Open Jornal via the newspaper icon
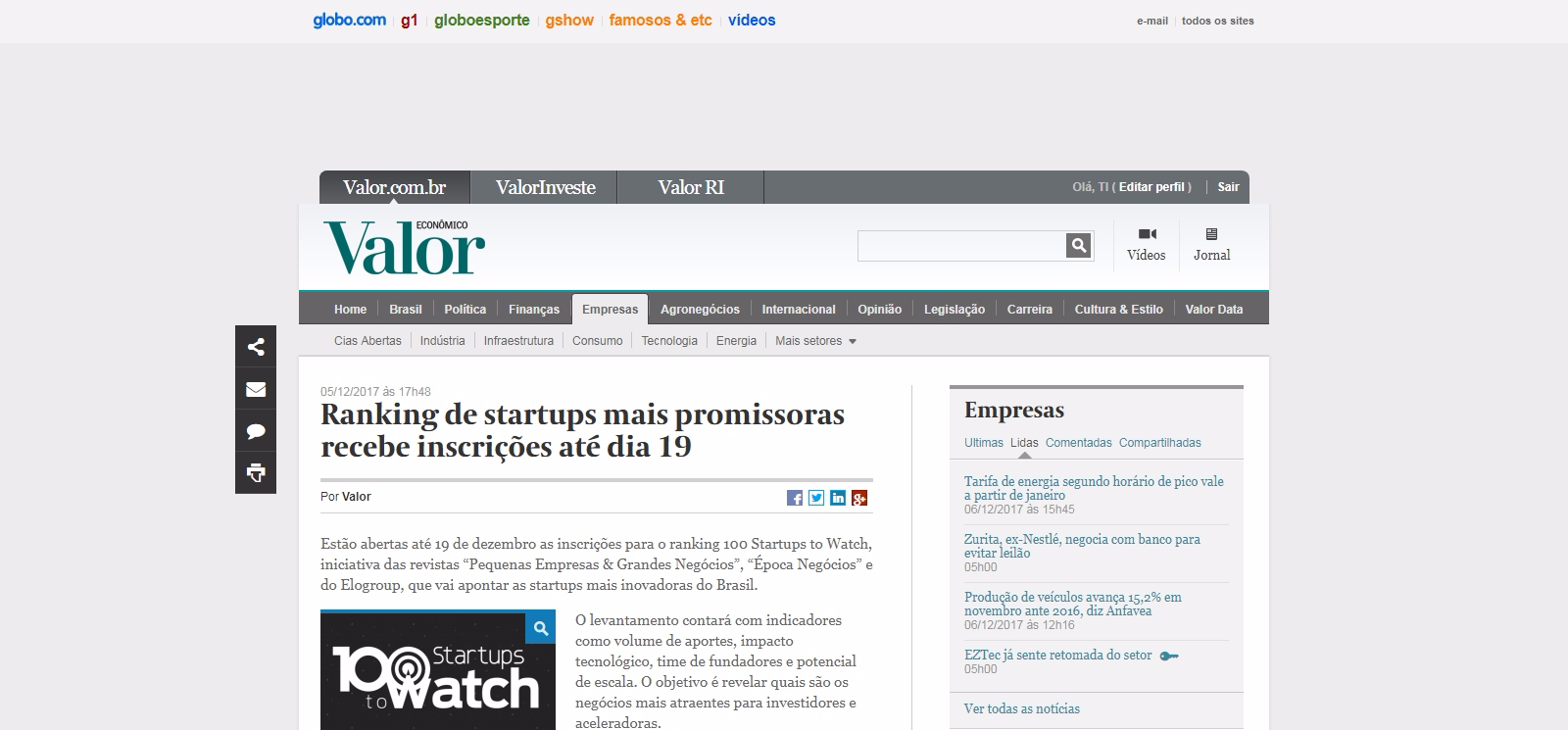This screenshot has width=1568, height=730. point(1211,234)
